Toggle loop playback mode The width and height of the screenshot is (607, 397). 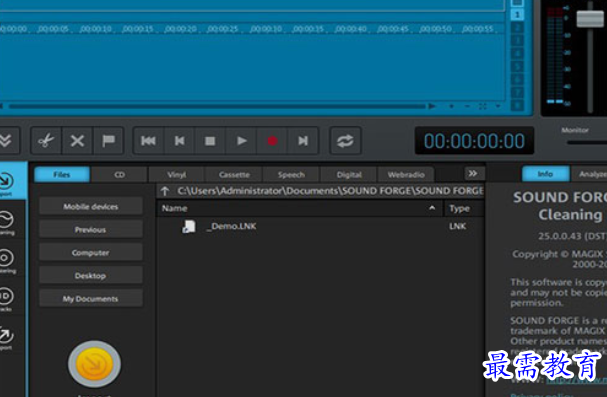pos(345,140)
